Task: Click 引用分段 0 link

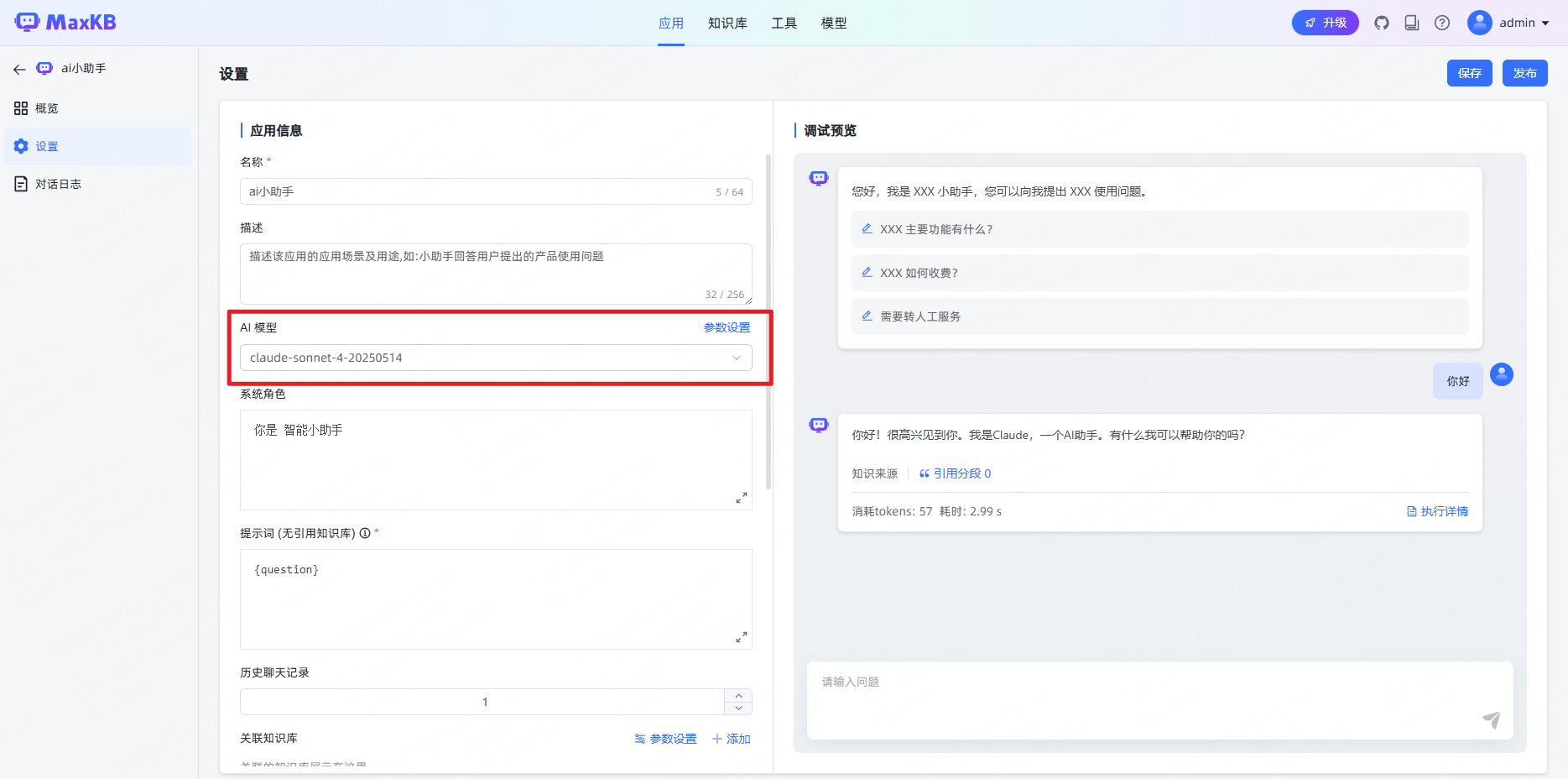Action: (955, 473)
